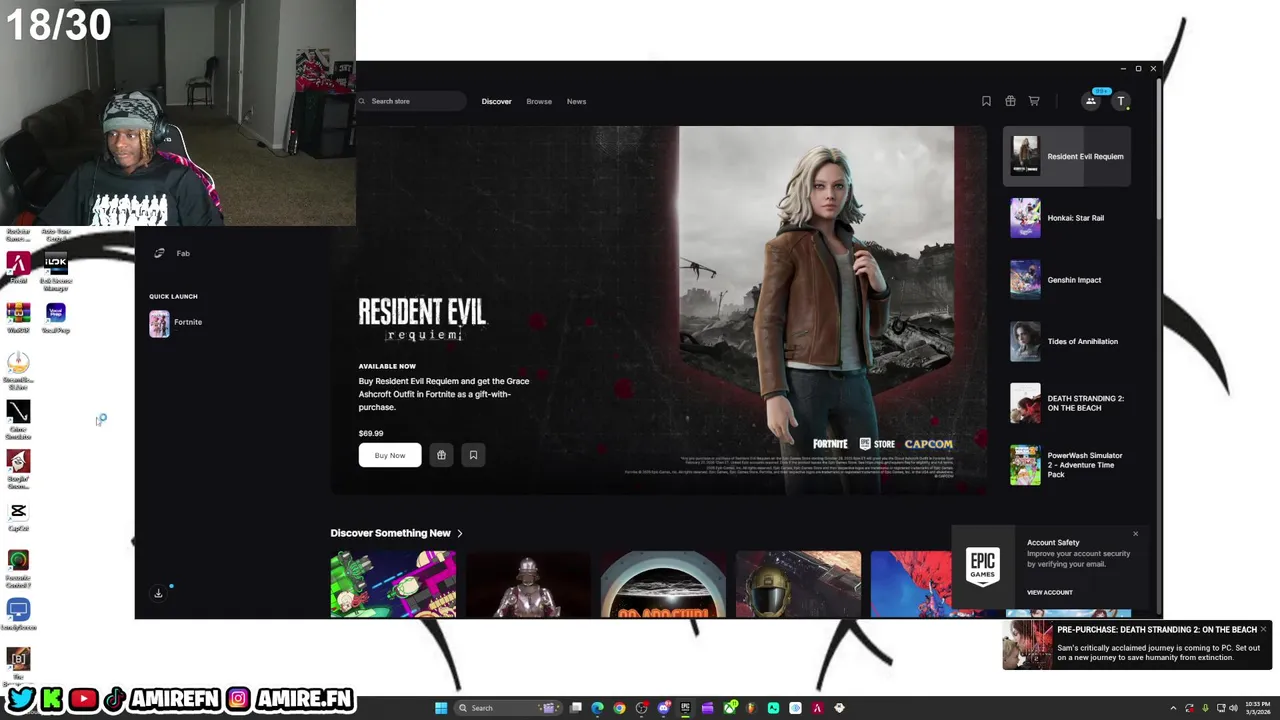
Task: Select DEATH STRANDING 2 in carousel list
Action: click(1067, 403)
